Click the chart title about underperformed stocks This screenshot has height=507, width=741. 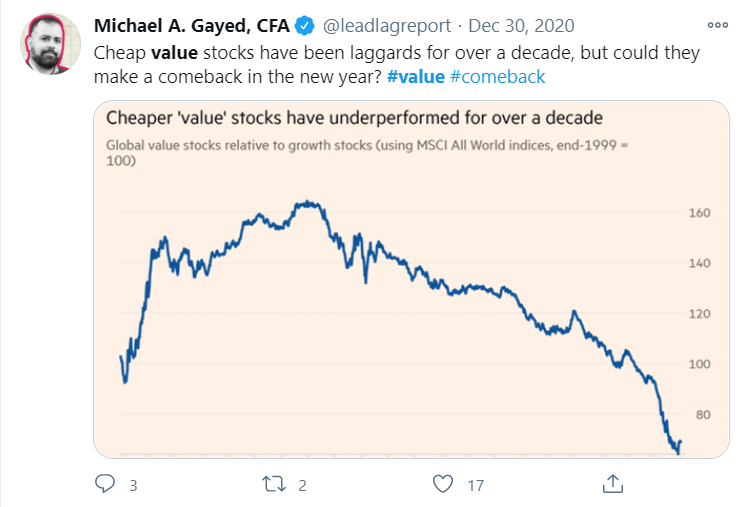[354, 118]
